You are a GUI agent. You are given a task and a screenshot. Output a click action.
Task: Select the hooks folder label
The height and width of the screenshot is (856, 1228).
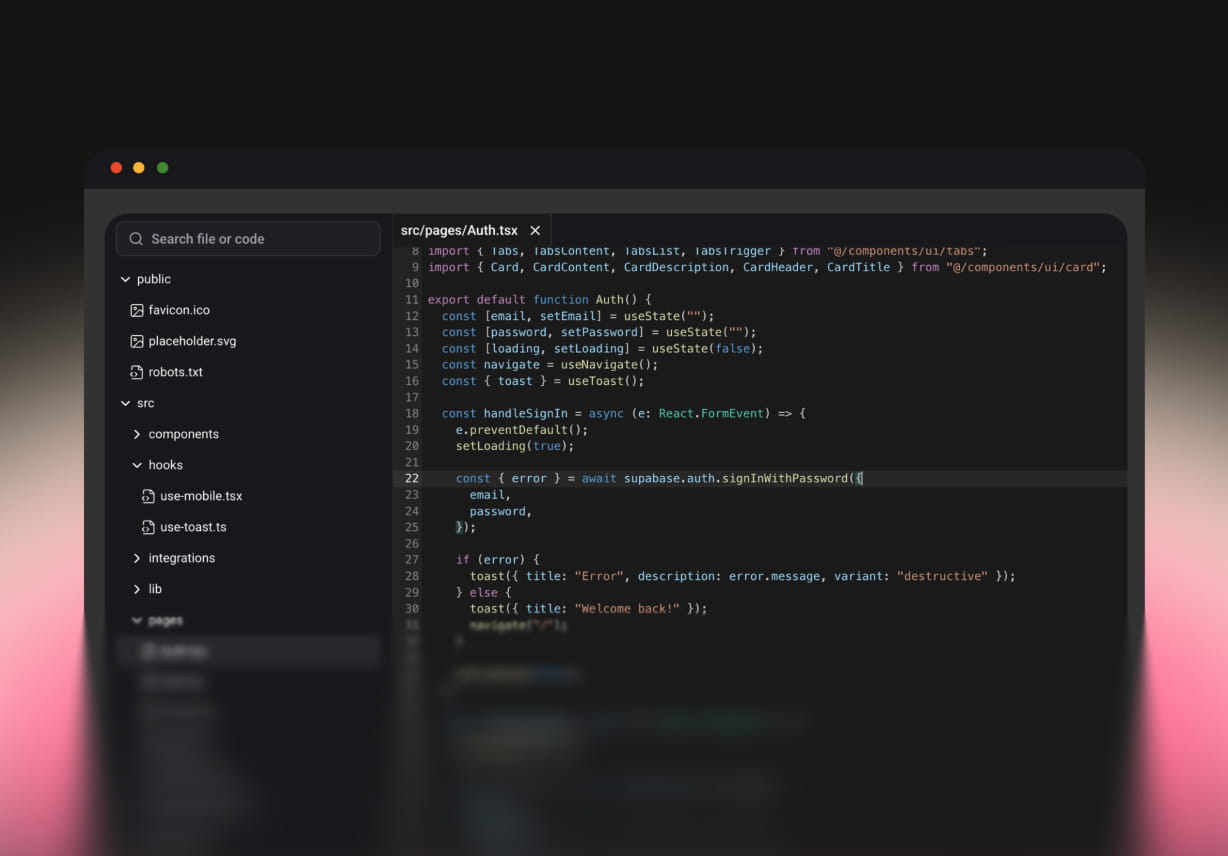[166, 465]
